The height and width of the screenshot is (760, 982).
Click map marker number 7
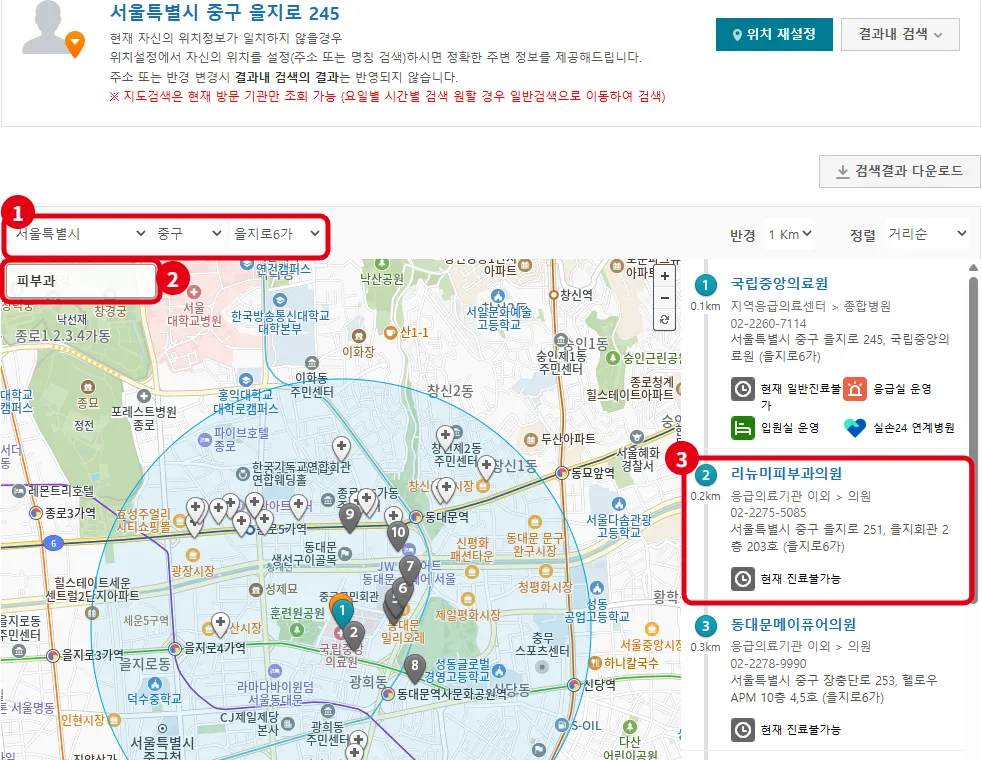tap(410, 568)
